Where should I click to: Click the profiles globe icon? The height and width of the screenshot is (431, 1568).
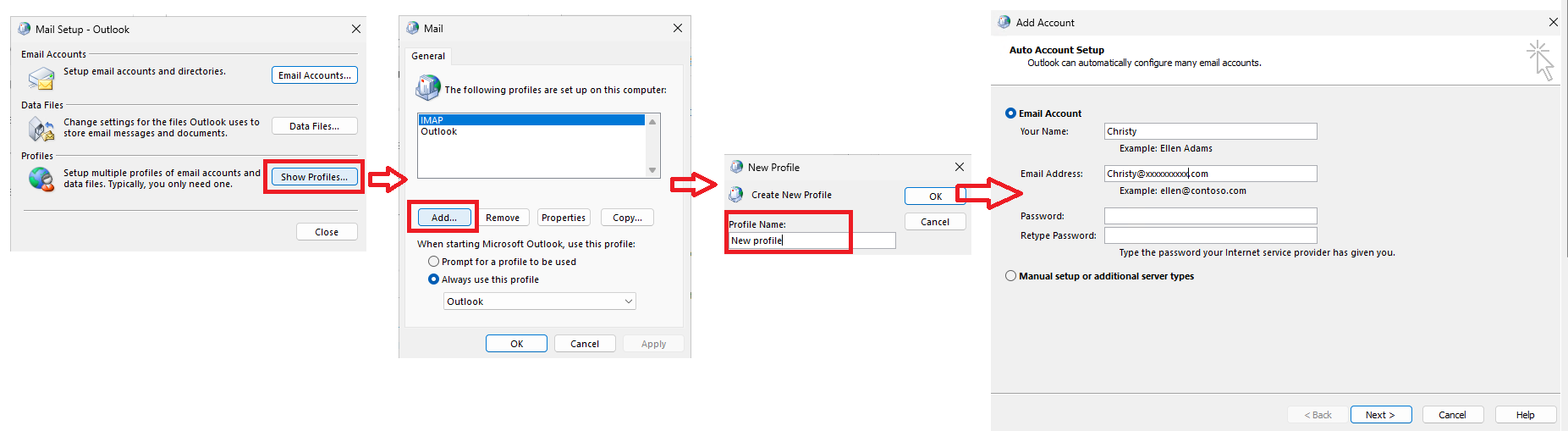coord(41,179)
